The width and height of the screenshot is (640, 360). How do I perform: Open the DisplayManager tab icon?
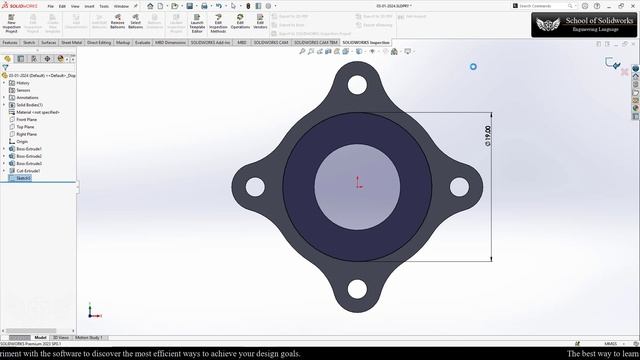(61, 59)
